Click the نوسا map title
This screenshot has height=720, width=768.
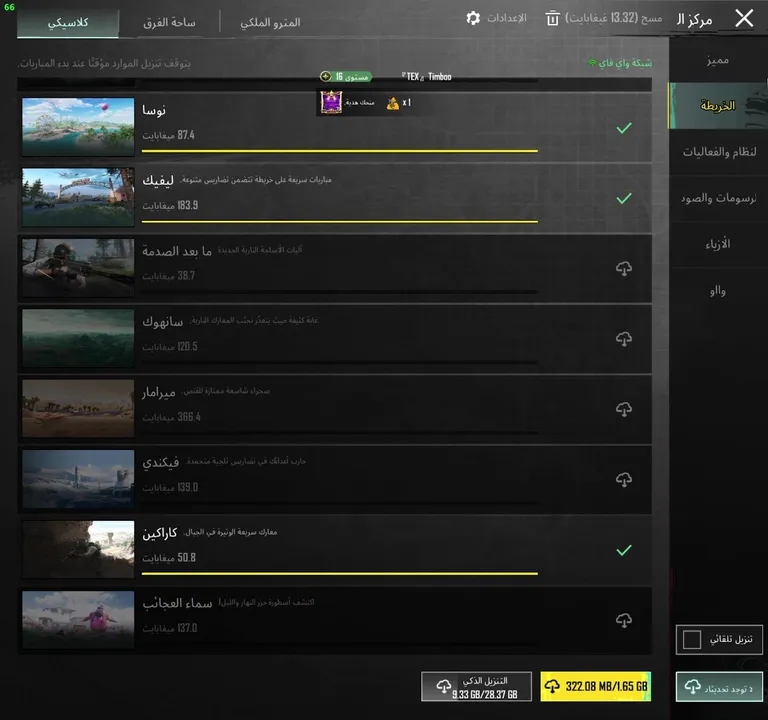pos(154,110)
